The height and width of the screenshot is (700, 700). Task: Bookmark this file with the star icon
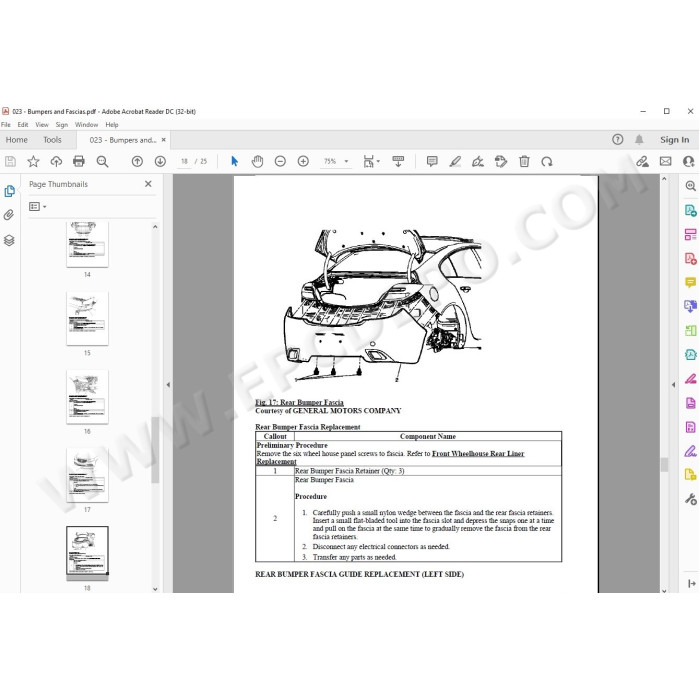tap(33, 162)
